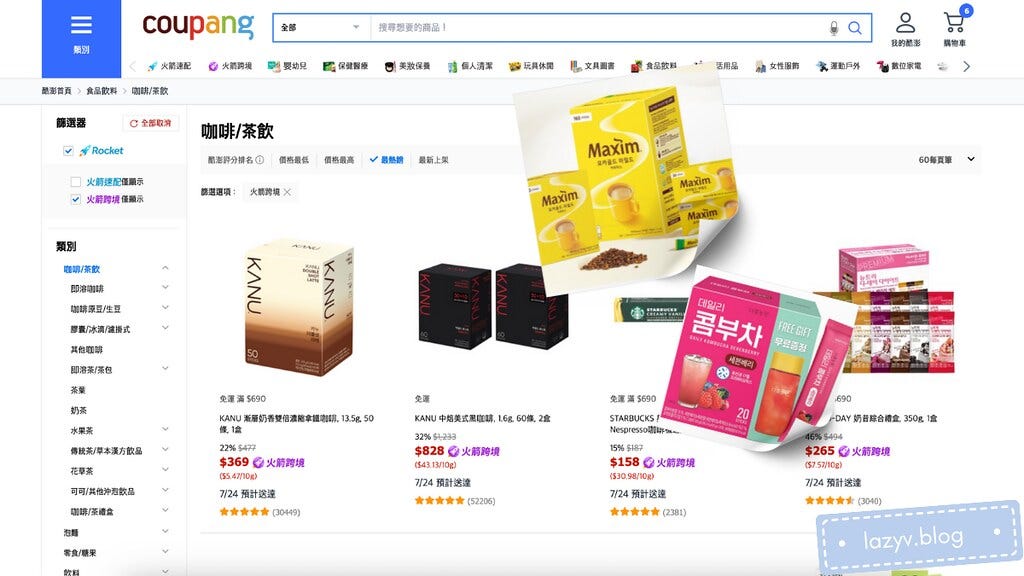Open the 全部 search category dropdown

(321, 27)
